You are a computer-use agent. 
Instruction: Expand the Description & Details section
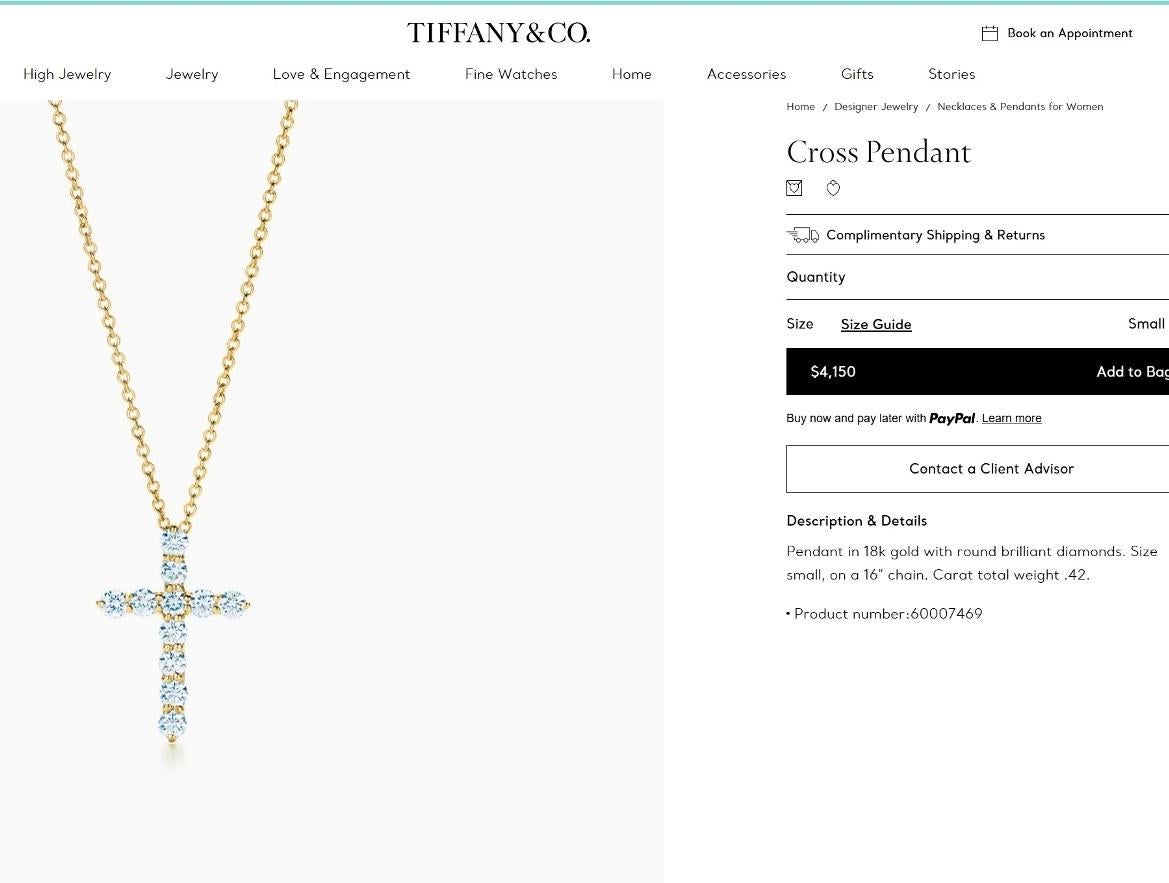pos(857,521)
